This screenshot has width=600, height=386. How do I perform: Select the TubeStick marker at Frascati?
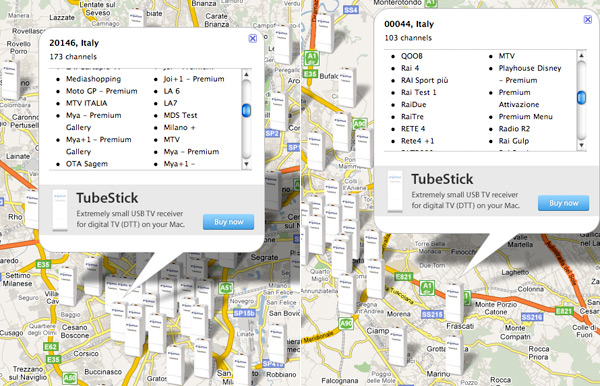(454, 302)
